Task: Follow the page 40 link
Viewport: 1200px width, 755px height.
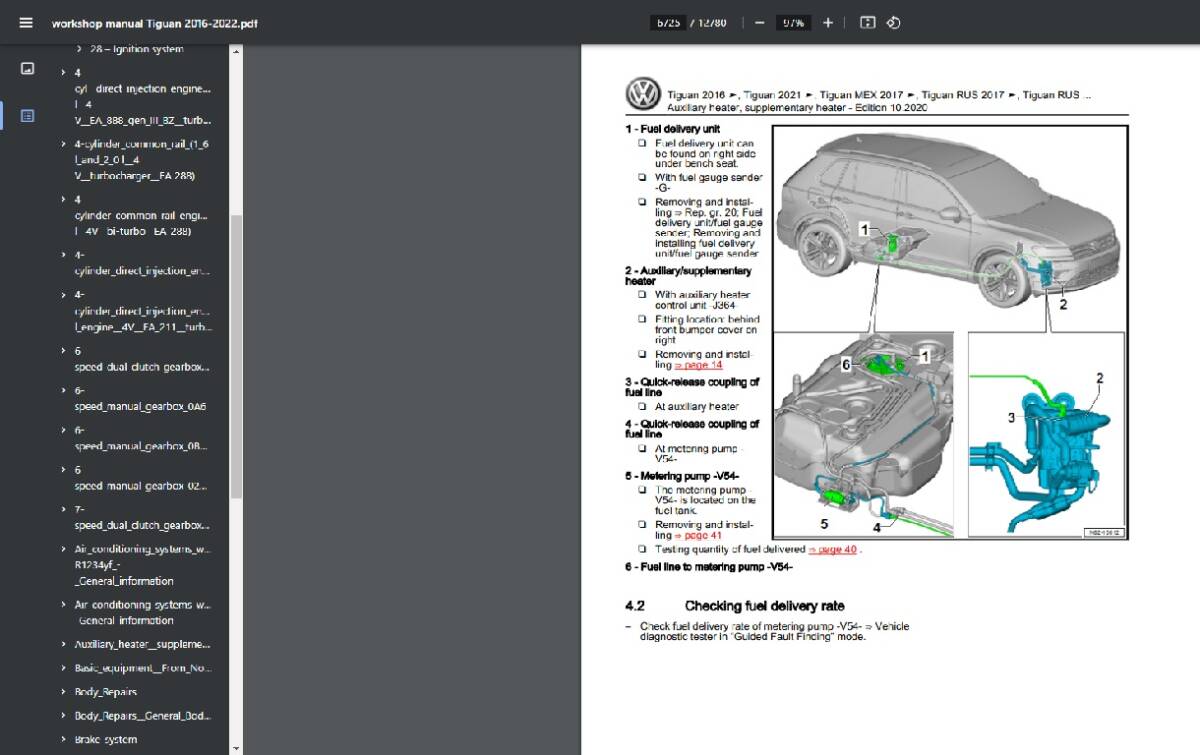Action: (x=832, y=549)
